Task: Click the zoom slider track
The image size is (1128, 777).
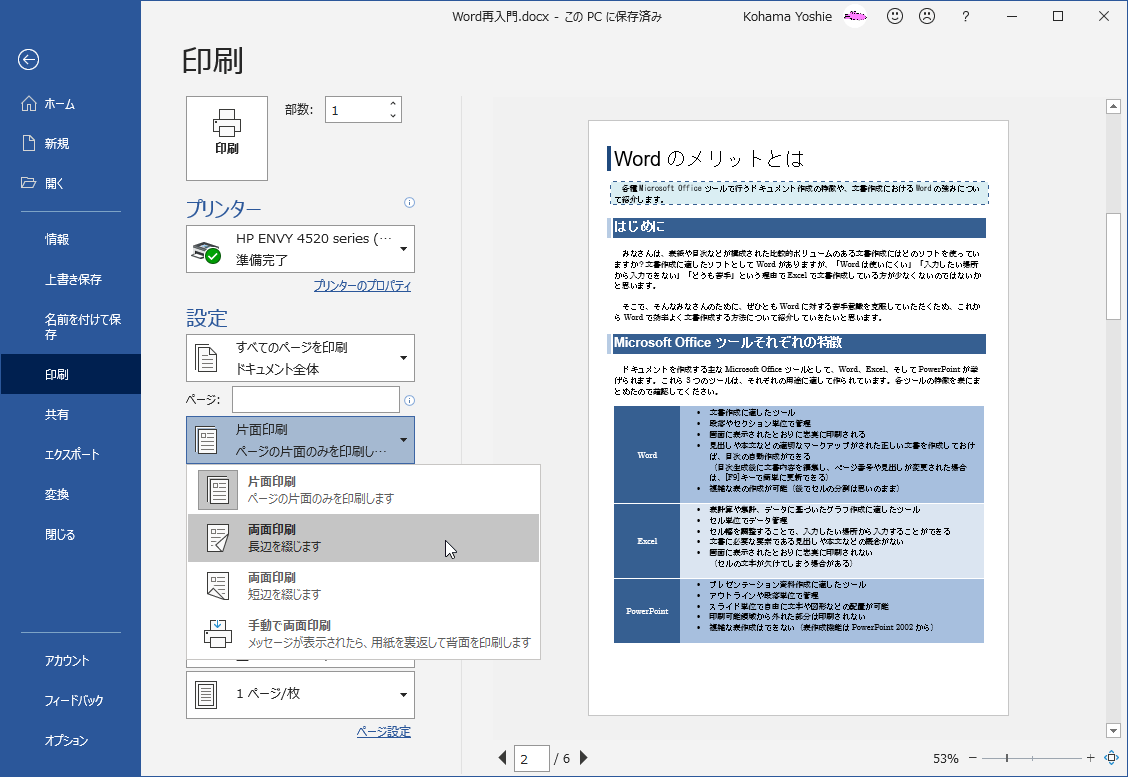Action: click(x=1032, y=758)
